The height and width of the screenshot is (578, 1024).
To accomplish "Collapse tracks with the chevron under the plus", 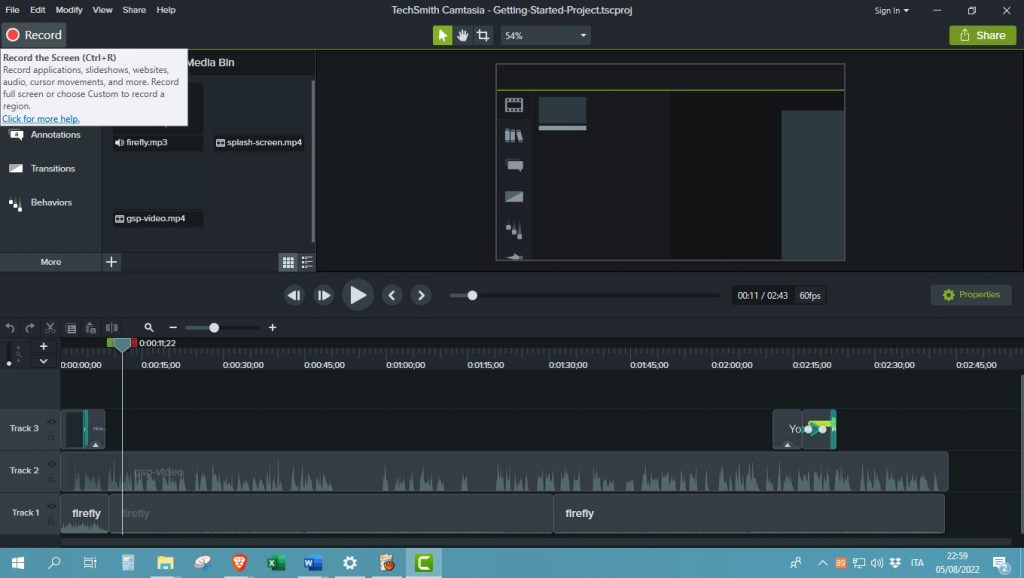I will [x=43, y=361].
